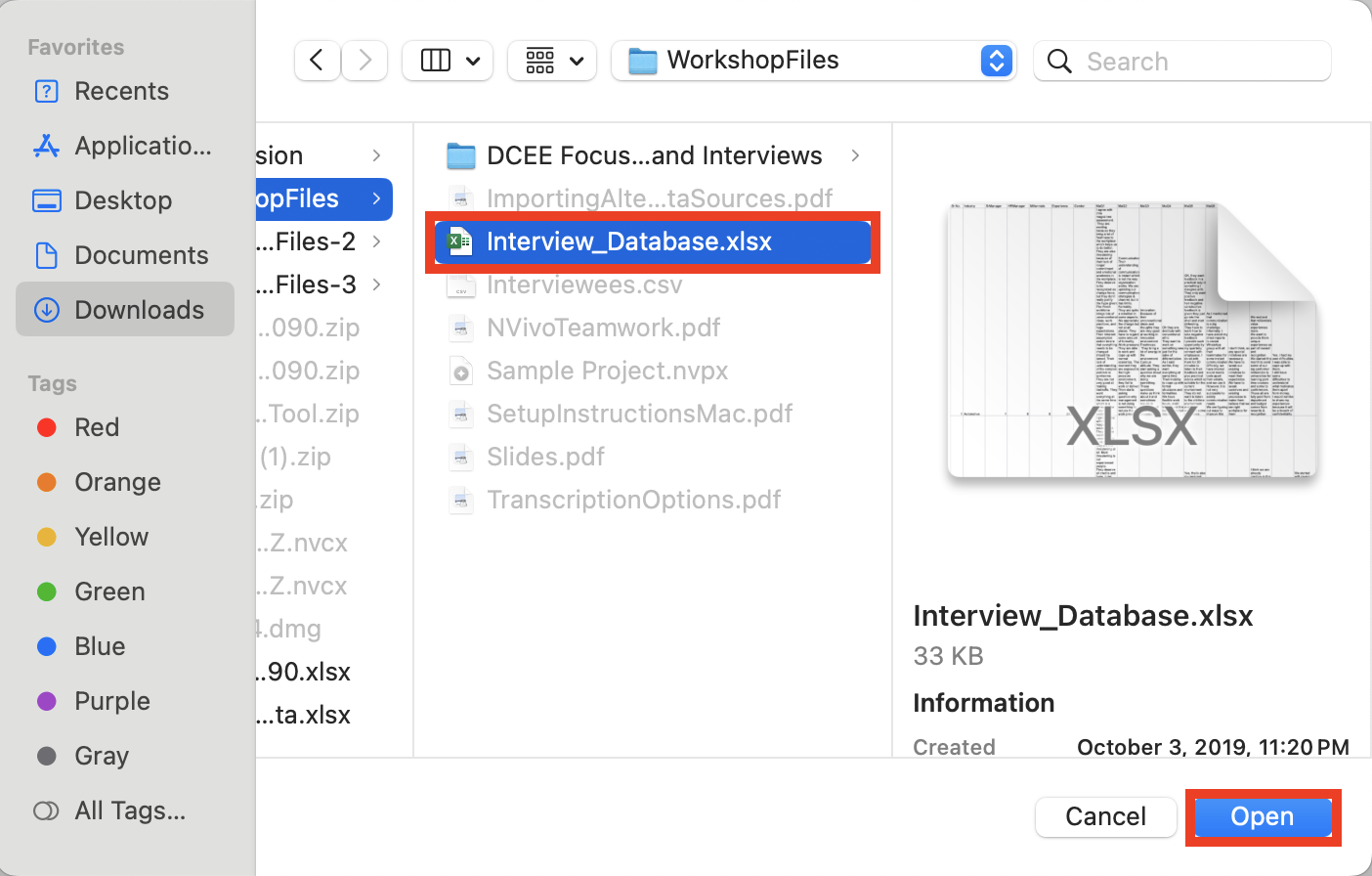Viewport: 1372px width, 876px height.
Task: Select TranscriptionOptions.pdf file
Action: pos(652,500)
